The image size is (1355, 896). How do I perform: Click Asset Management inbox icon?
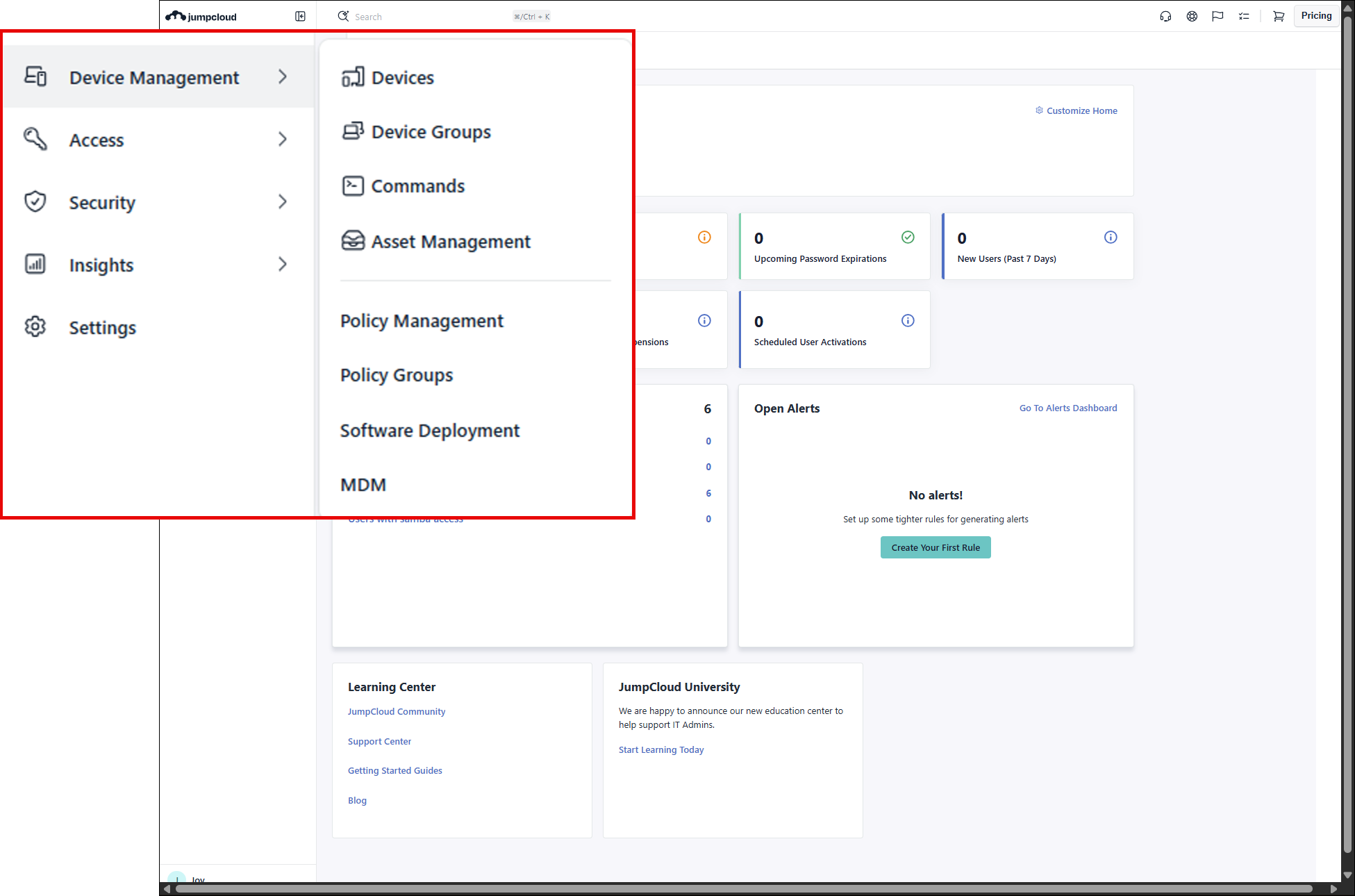point(353,241)
